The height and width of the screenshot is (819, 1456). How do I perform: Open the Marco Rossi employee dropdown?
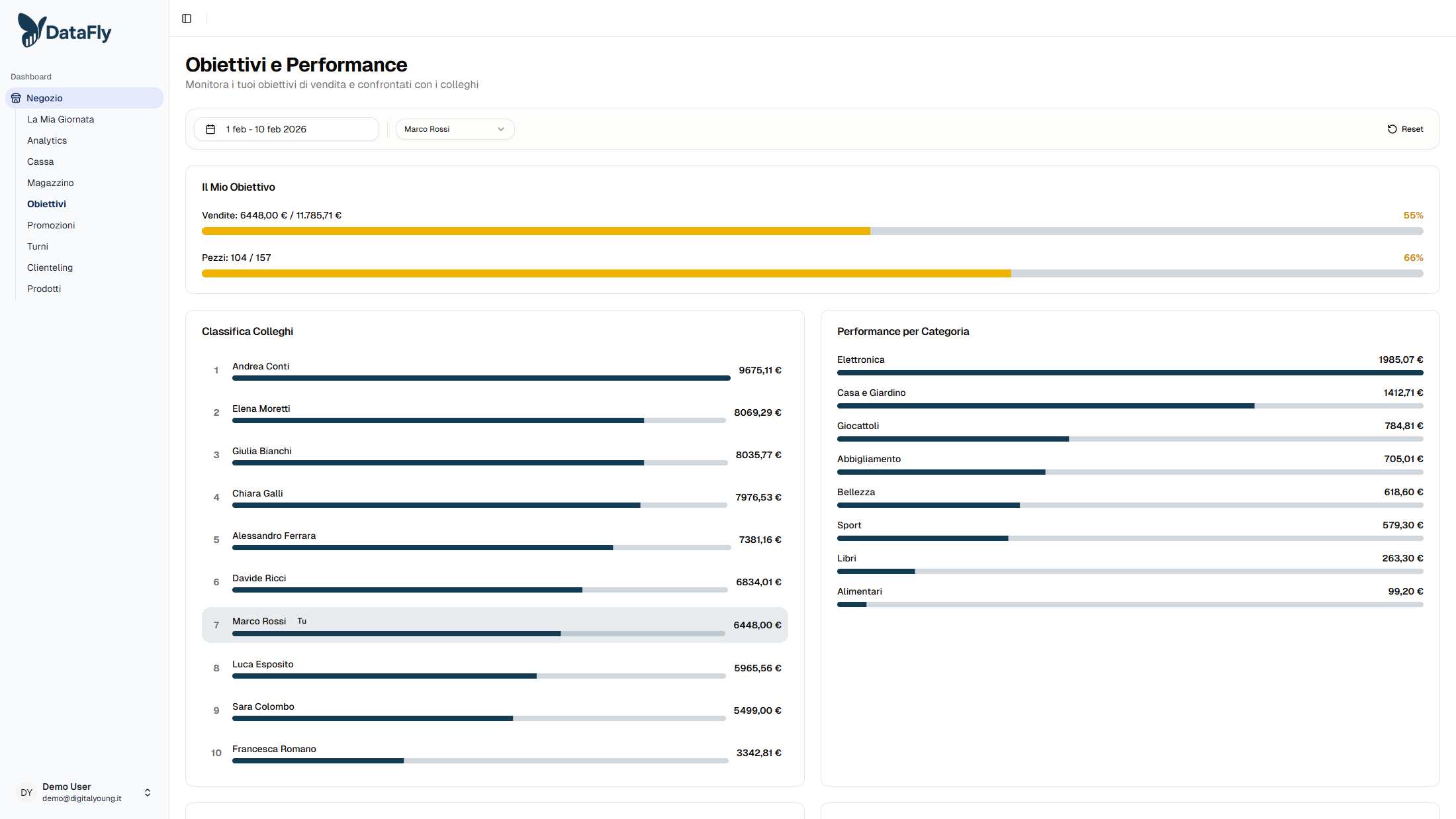pos(455,129)
